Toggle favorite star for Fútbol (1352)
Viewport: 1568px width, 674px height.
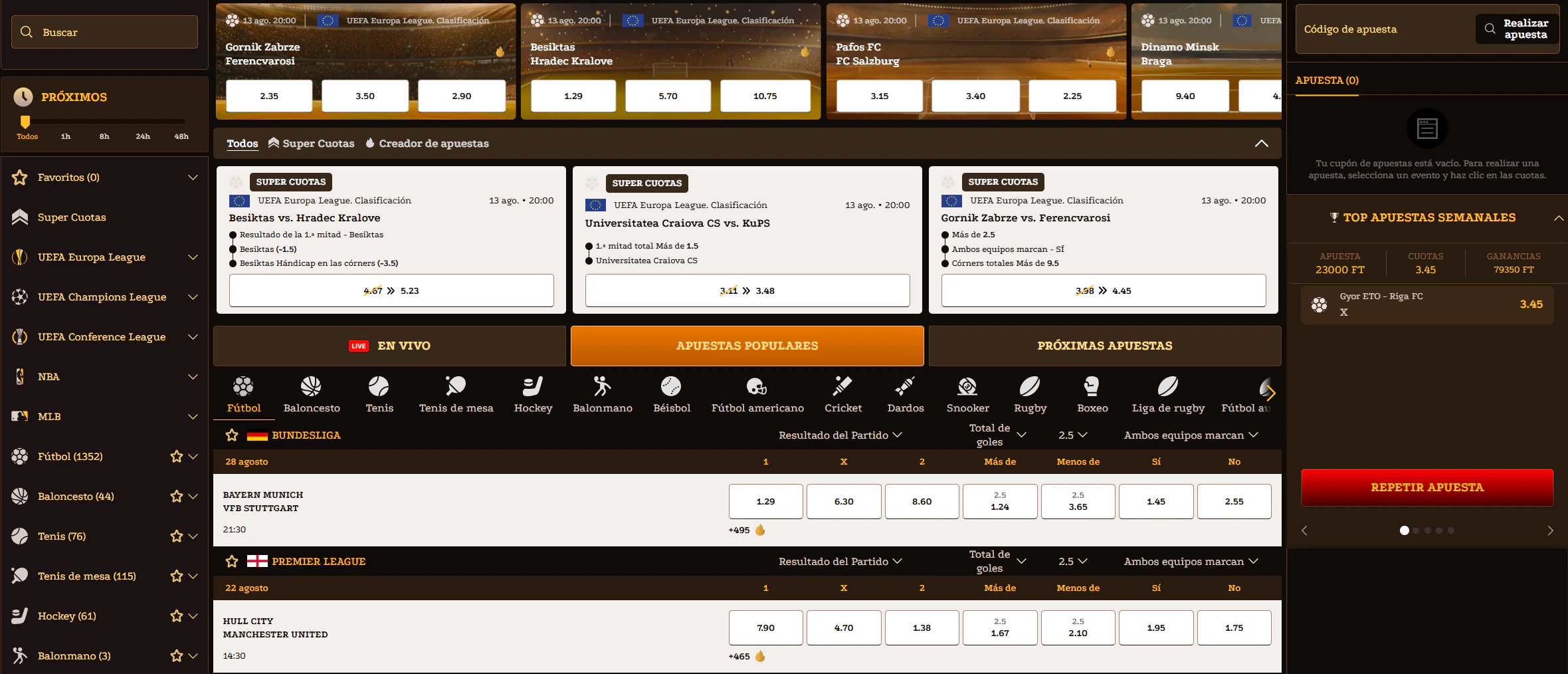point(176,457)
